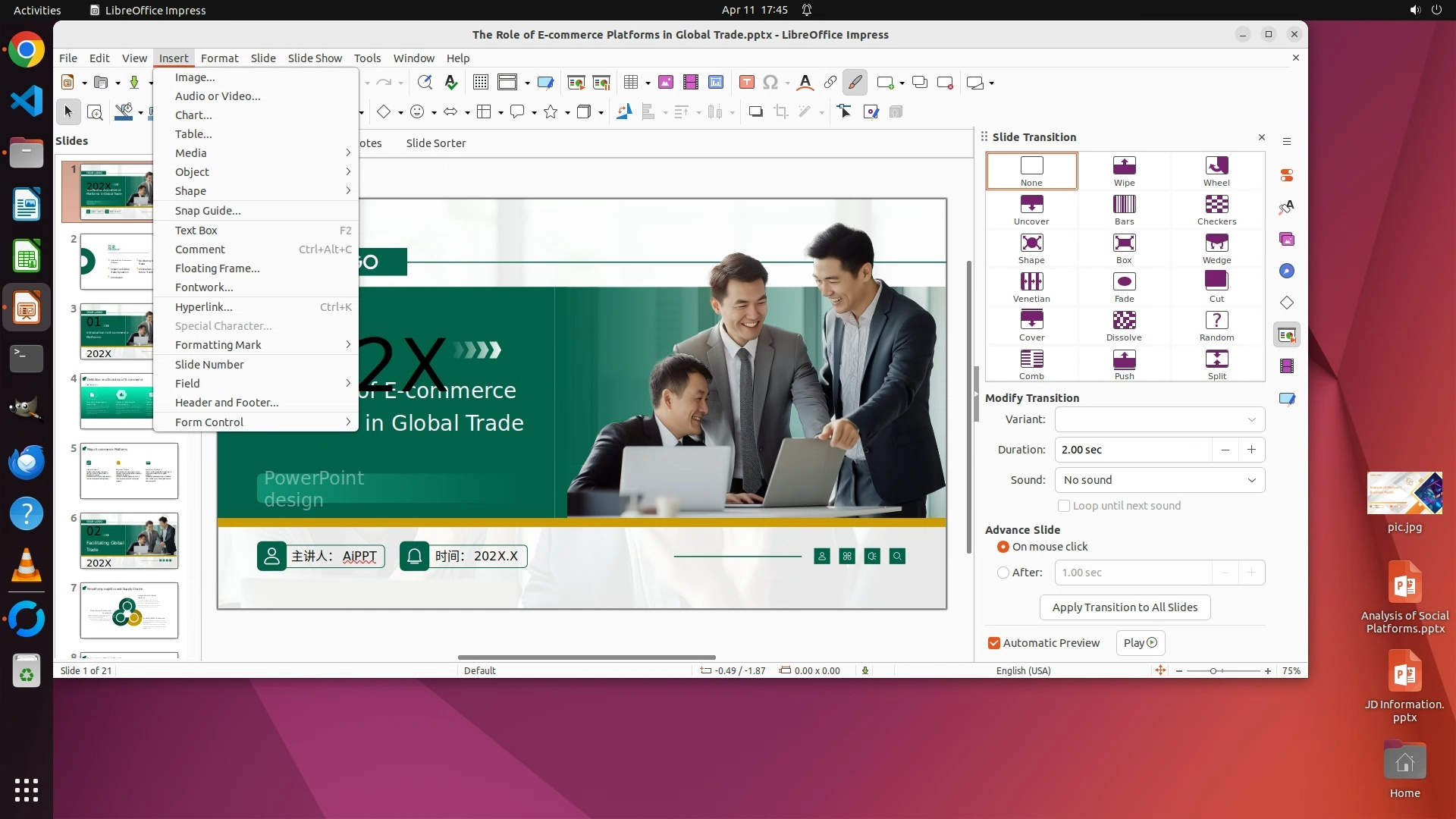Viewport: 1456px width, 819px height.
Task: Select On mouse click radio button
Action: [x=1003, y=547]
